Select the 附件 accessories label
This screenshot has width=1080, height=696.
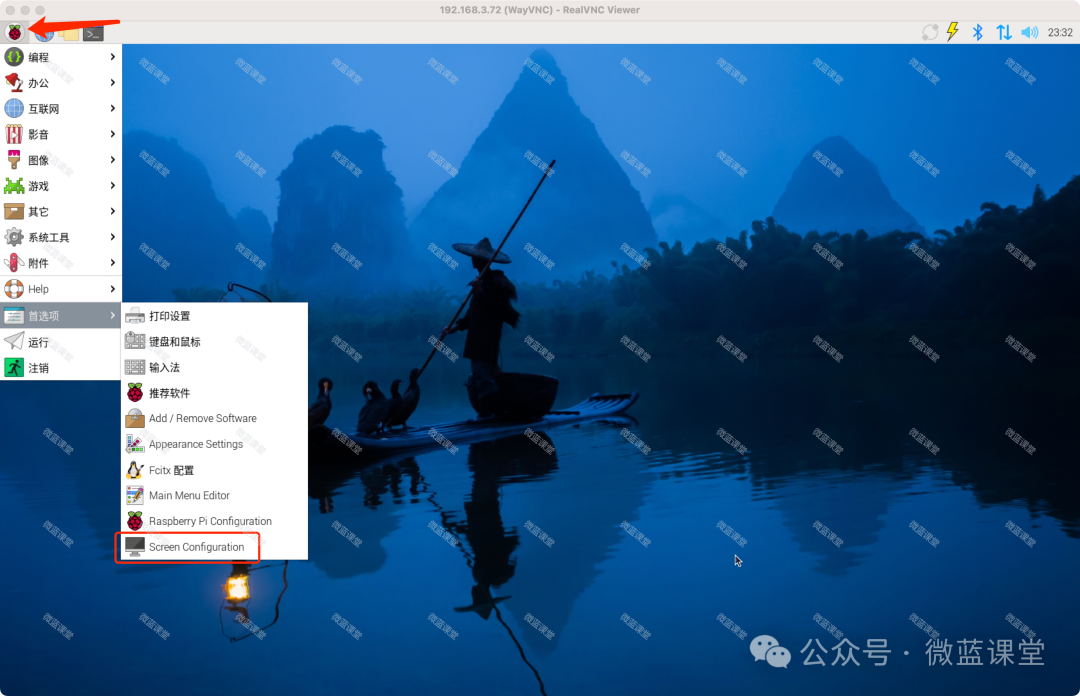click(x=38, y=263)
